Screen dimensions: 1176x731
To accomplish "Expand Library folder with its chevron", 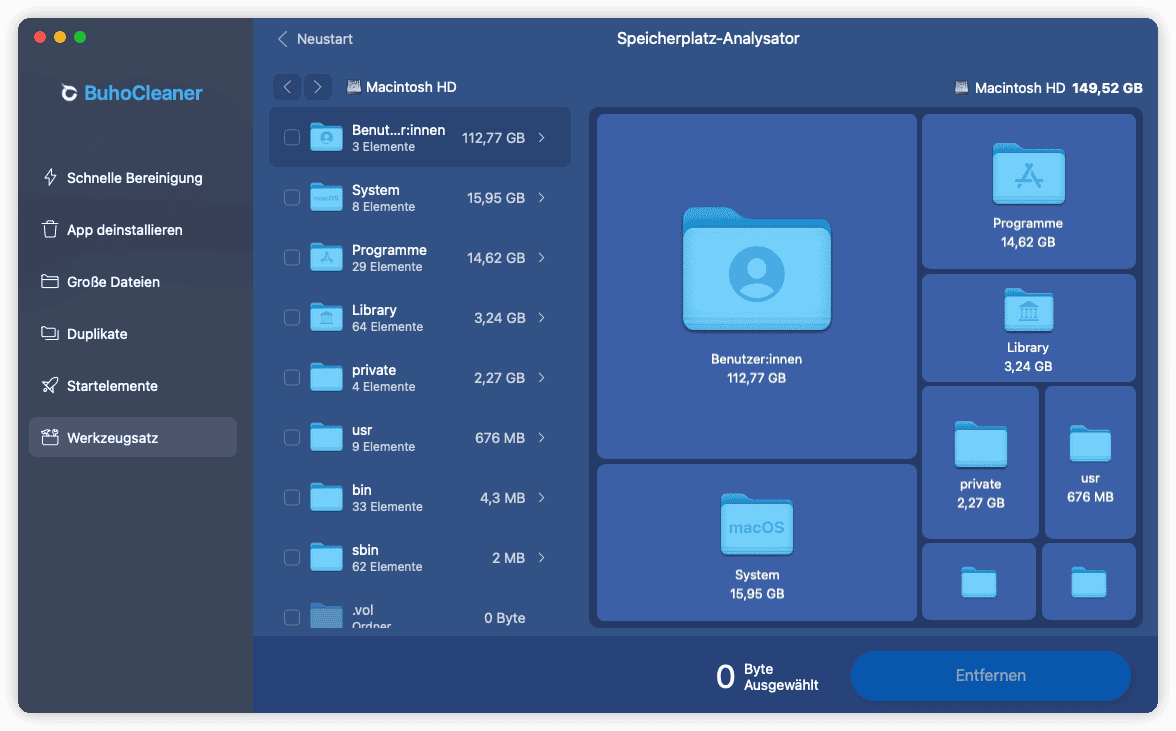I will coord(542,317).
